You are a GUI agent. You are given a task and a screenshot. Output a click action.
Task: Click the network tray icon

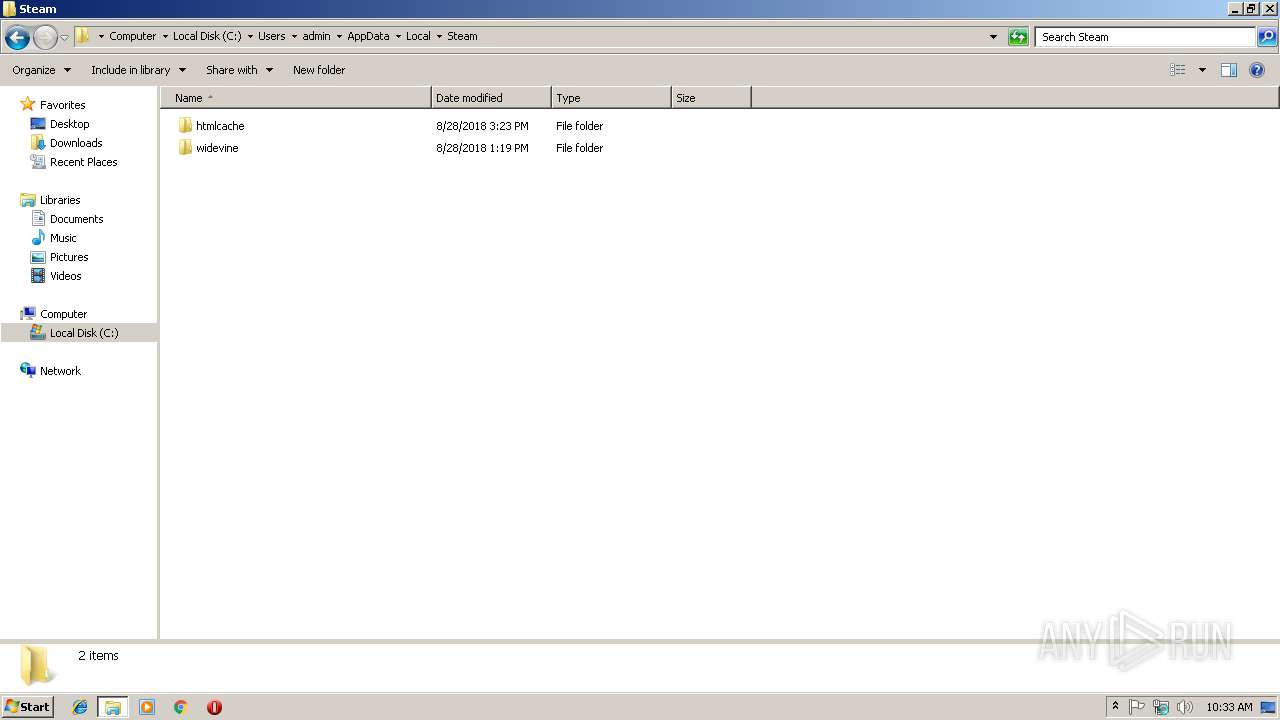[x=1161, y=707]
